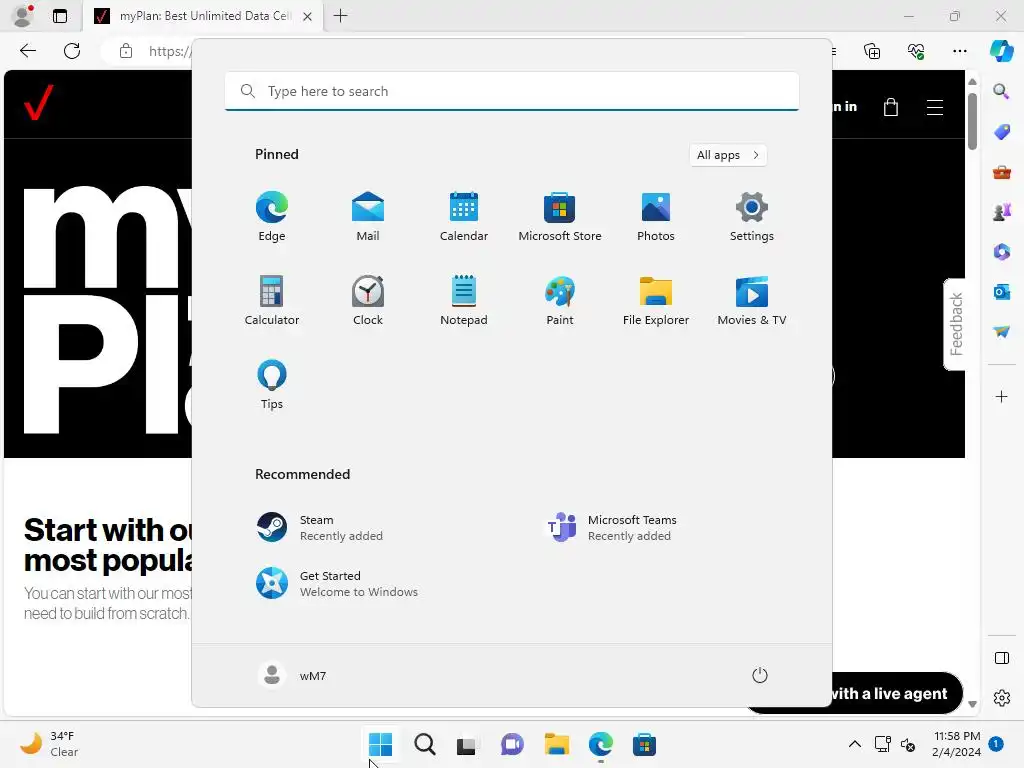1024x768 pixels.
Task: Open the Feedback tab
Action: pyautogui.click(x=955, y=324)
